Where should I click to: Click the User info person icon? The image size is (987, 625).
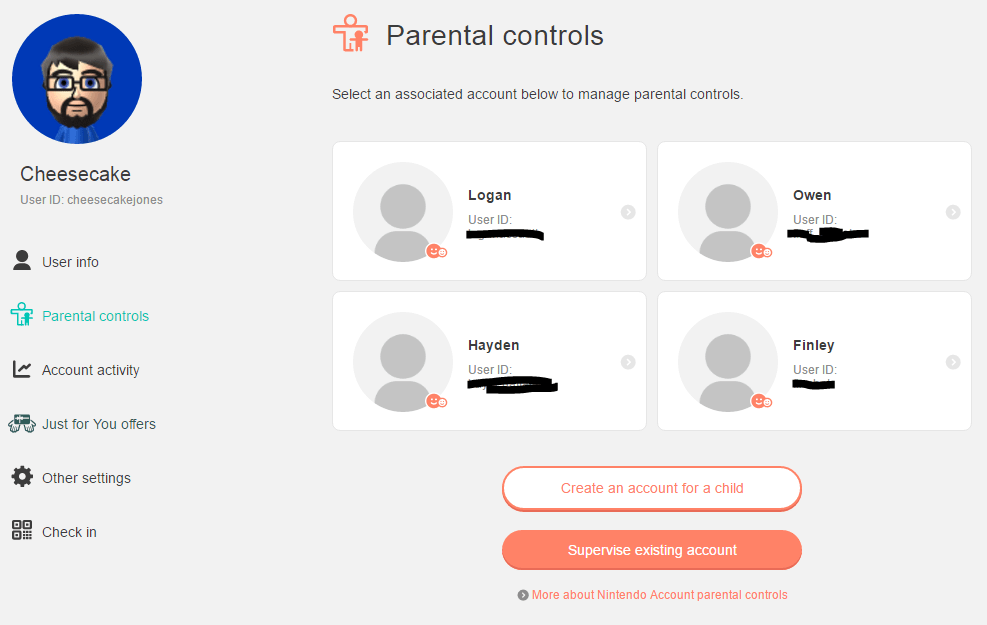22,261
